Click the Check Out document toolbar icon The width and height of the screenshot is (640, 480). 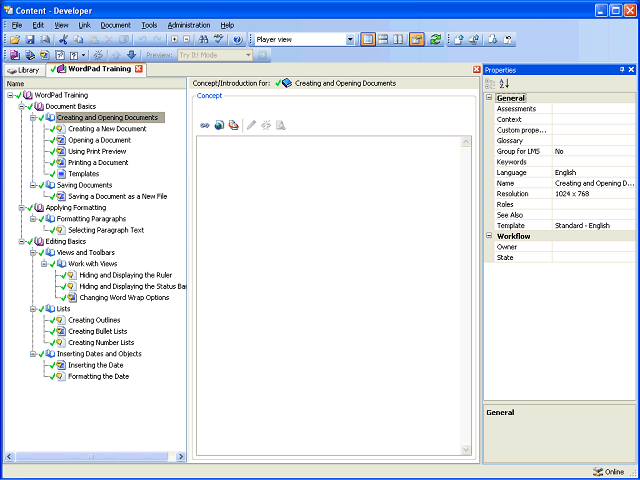pyautogui.click(x=493, y=40)
